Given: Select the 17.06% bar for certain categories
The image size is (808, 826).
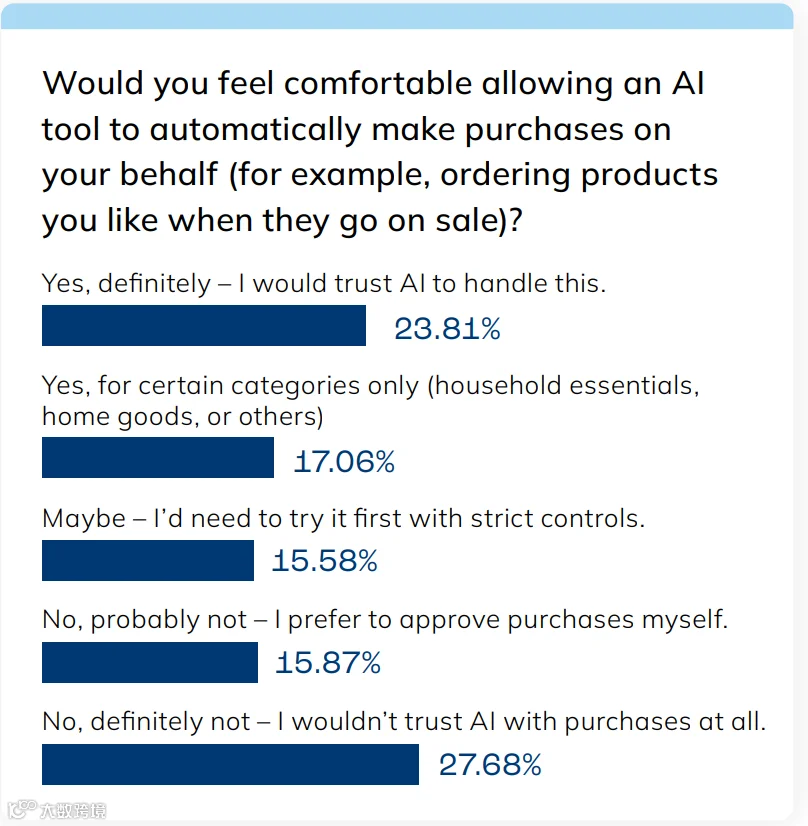Looking at the screenshot, I should coord(158,458).
